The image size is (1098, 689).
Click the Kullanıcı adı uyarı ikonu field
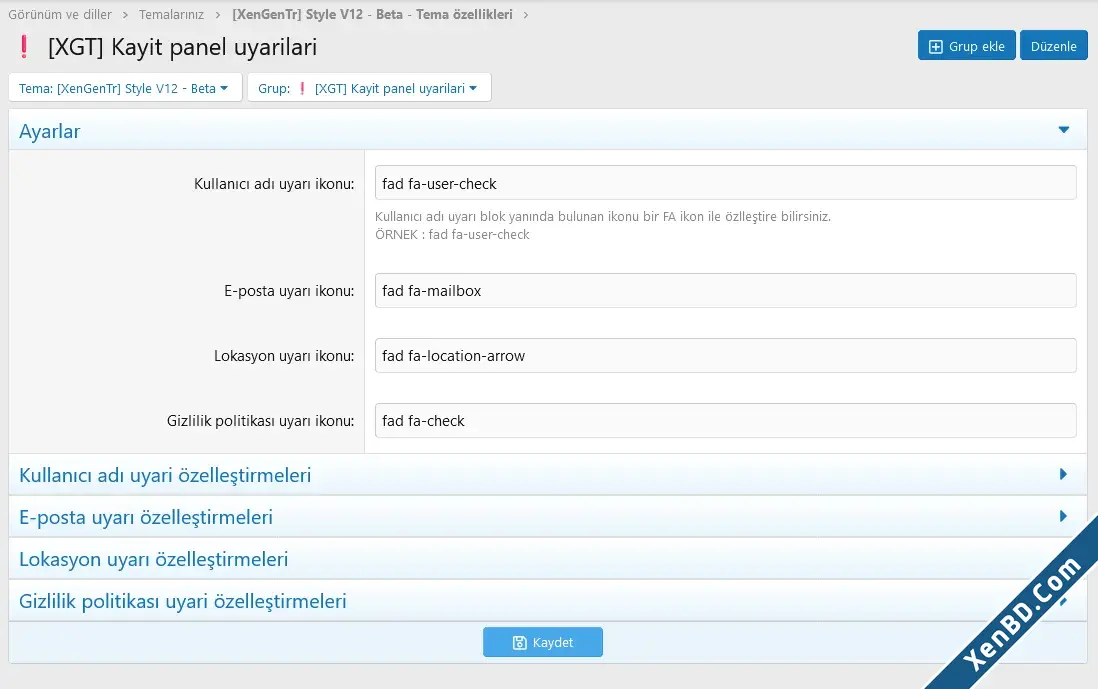725,183
